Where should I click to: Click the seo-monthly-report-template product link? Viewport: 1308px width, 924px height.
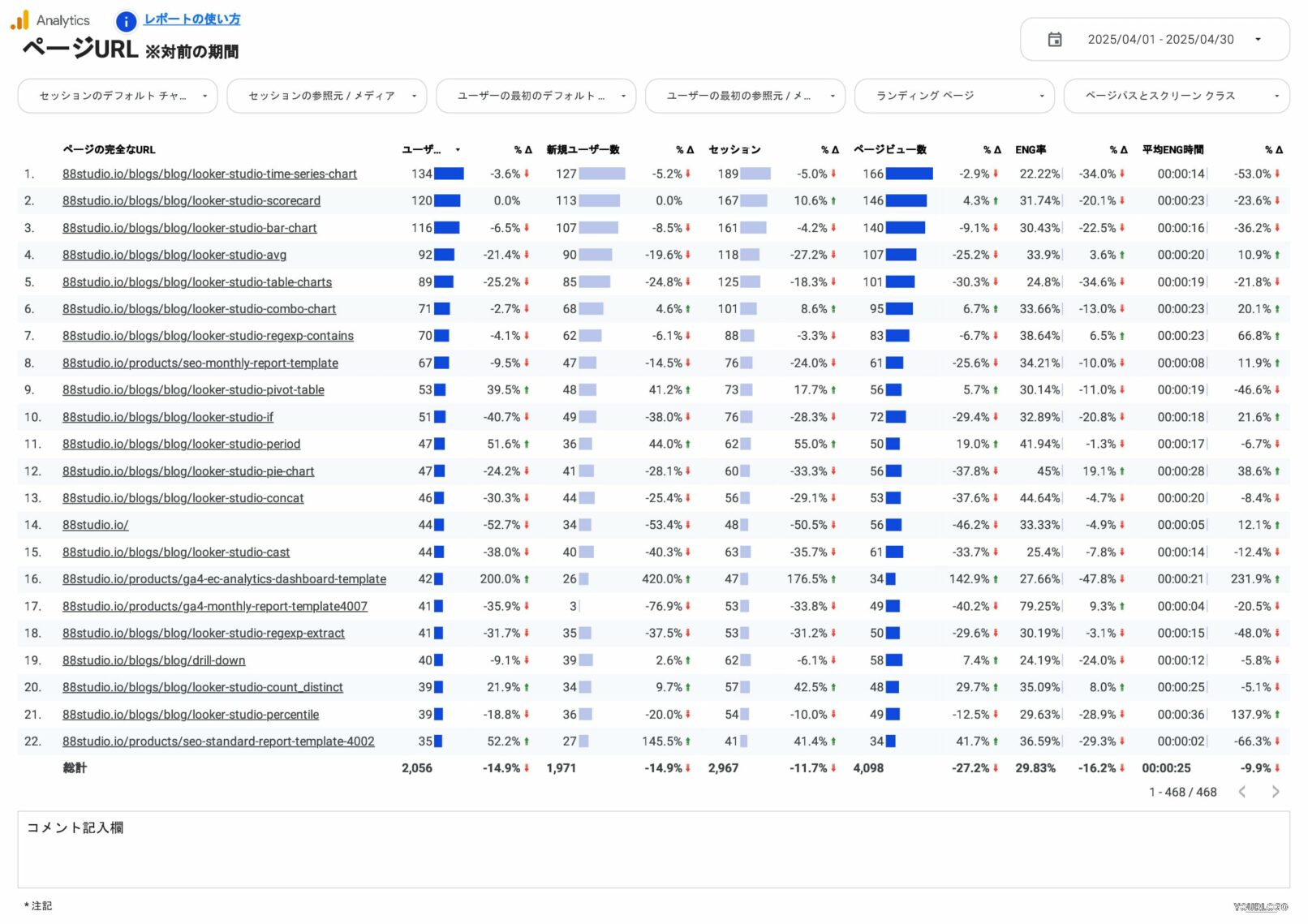point(200,363)
